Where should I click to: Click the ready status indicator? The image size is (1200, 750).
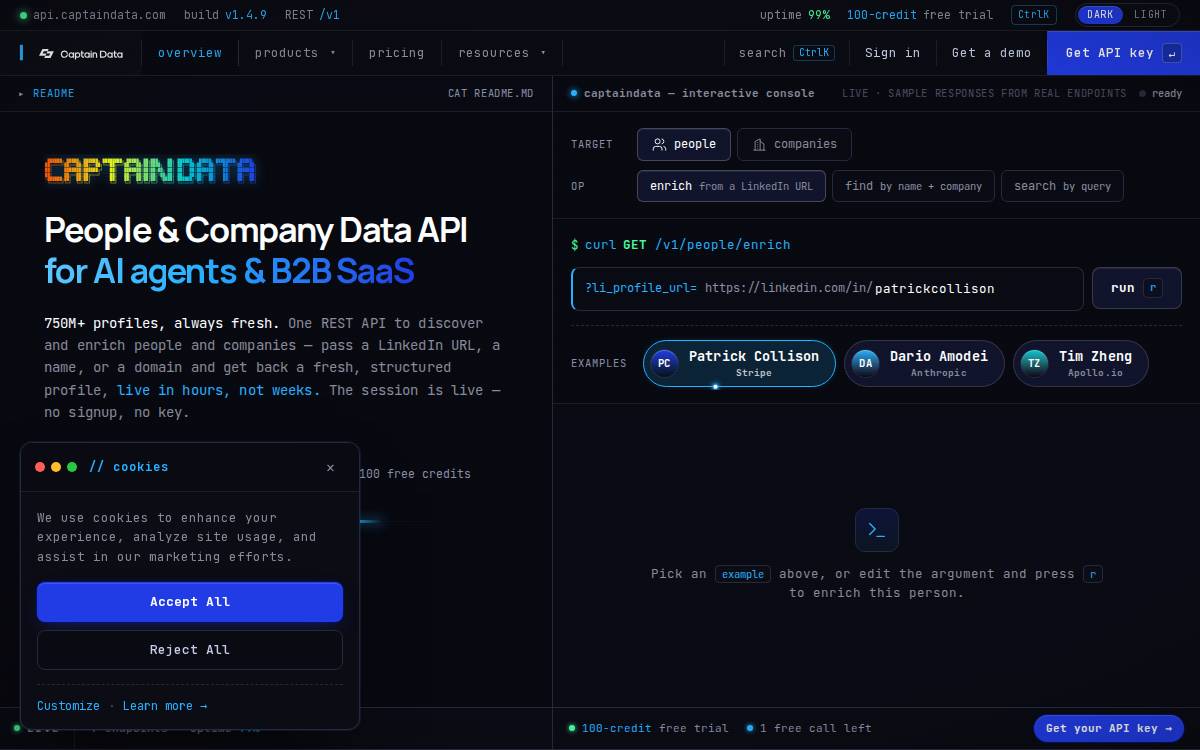(1161, 93)
